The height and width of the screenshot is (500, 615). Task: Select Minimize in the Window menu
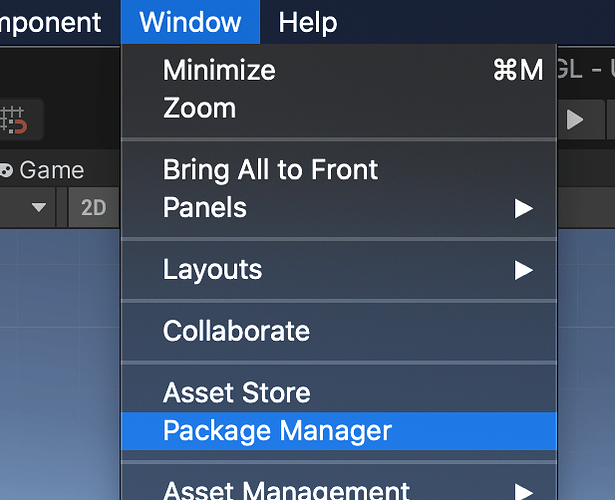[219, 70]
